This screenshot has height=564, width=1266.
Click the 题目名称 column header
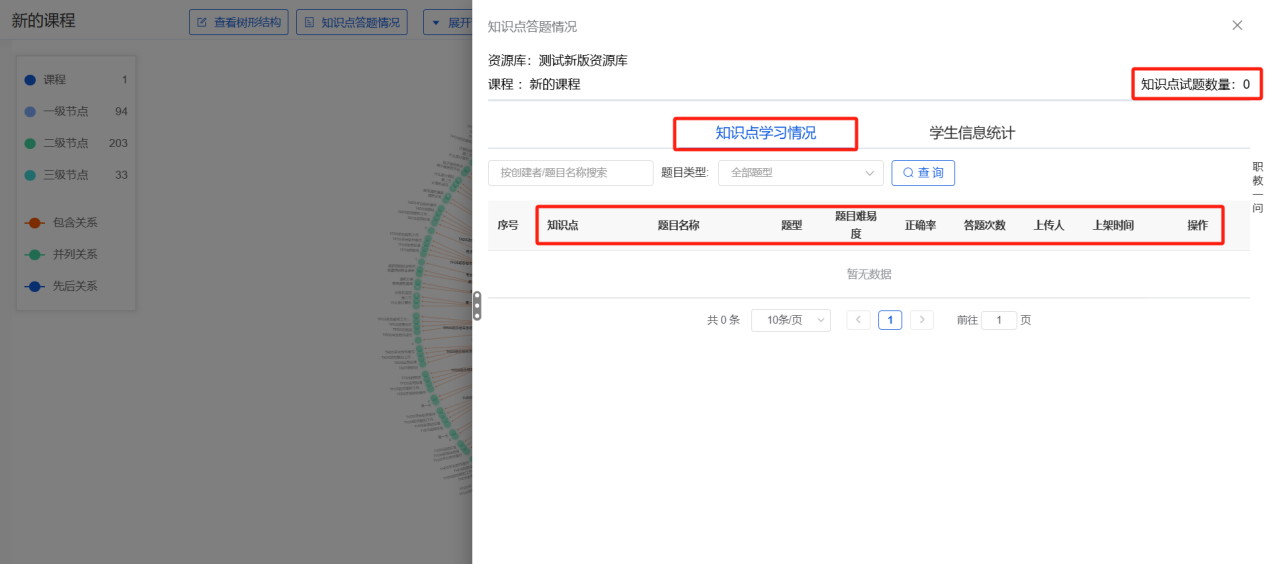(x=678, y=225)
